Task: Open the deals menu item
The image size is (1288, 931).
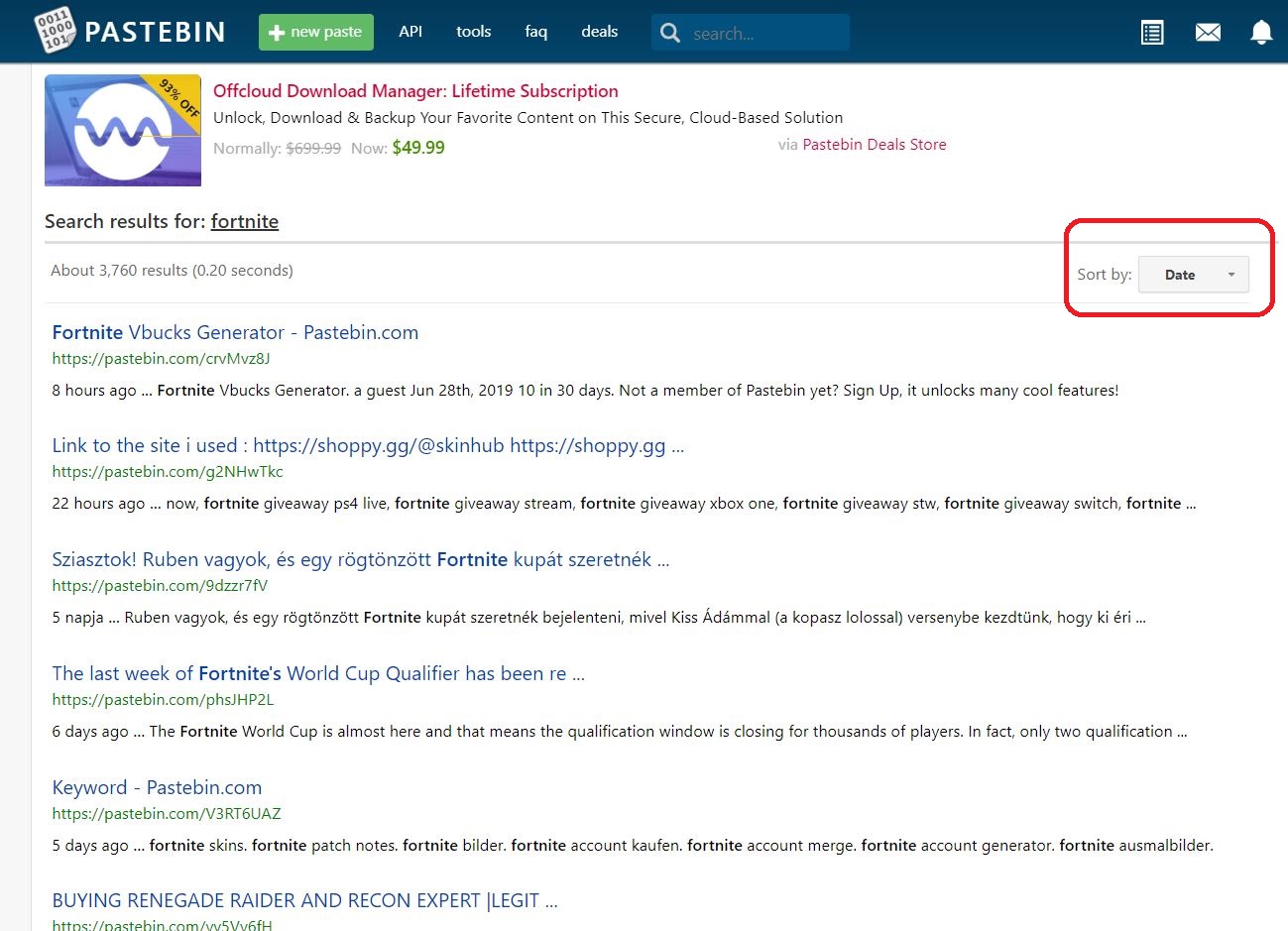Action: click(599, 32)
